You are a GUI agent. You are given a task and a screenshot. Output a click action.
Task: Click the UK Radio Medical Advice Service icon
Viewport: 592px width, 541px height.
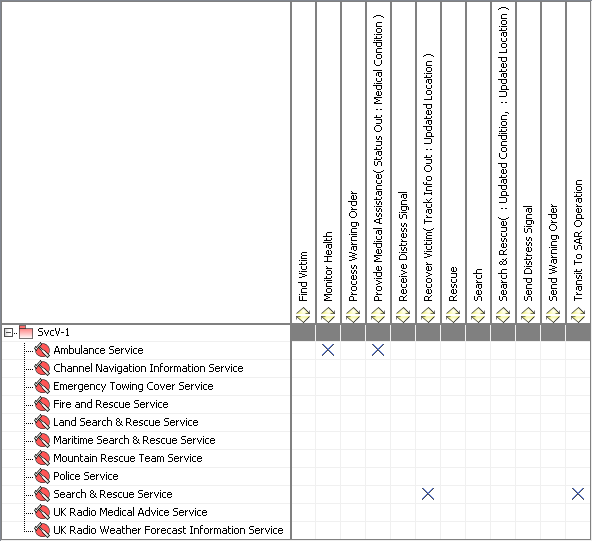(42, 512)
